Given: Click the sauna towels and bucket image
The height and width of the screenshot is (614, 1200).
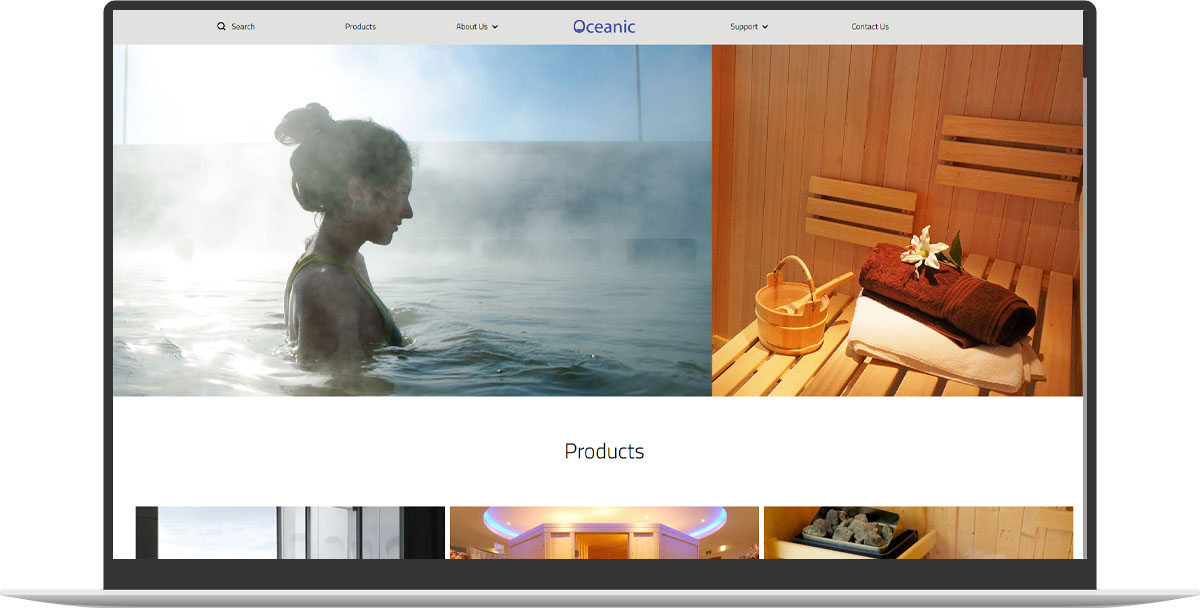Looking at the screenshot, I should point(897,220).
